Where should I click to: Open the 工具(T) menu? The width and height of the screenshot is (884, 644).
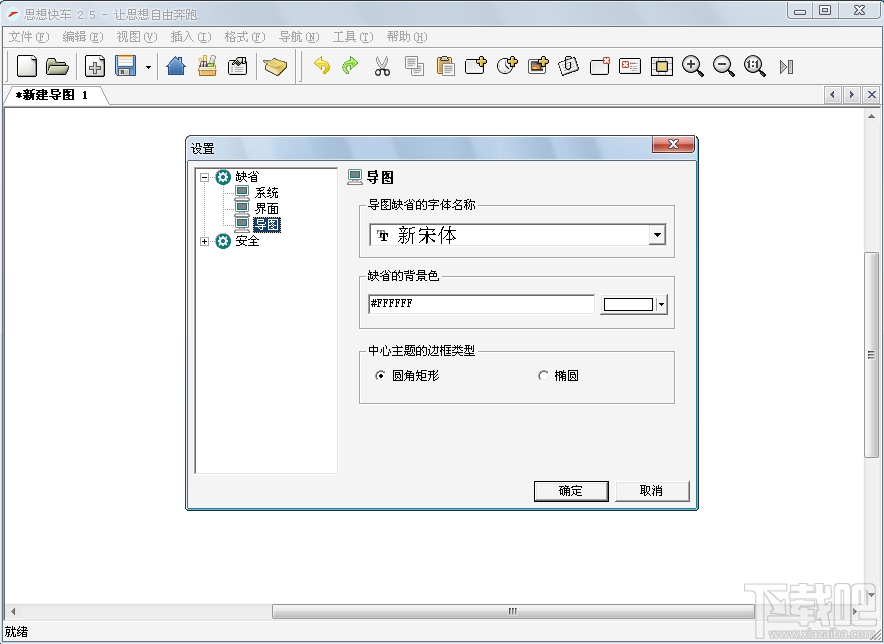[353, 37]
